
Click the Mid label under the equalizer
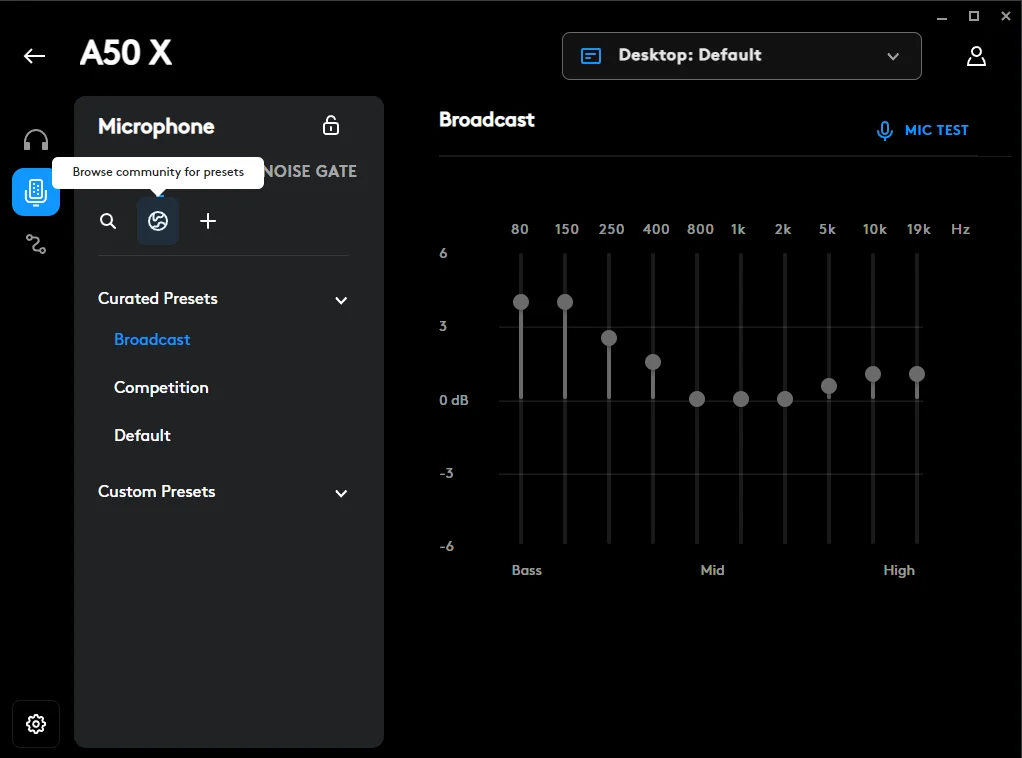712,570
